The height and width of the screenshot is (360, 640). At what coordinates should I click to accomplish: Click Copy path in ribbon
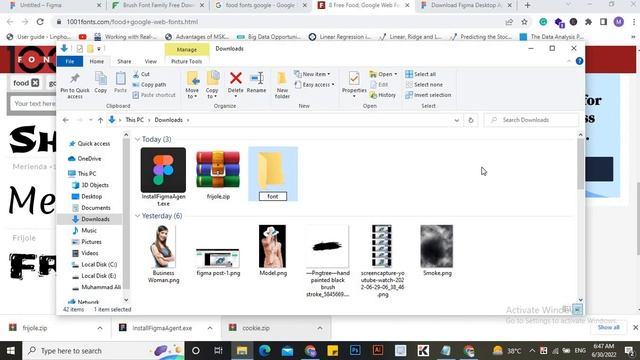click(x=149, y=84)
